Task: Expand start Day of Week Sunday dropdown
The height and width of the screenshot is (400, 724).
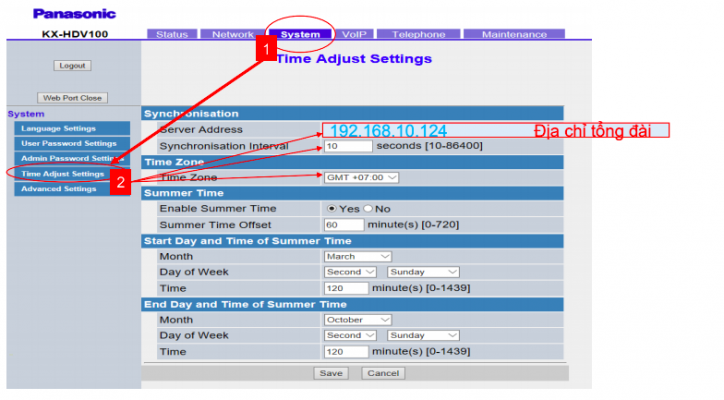Action: point(423,272)
